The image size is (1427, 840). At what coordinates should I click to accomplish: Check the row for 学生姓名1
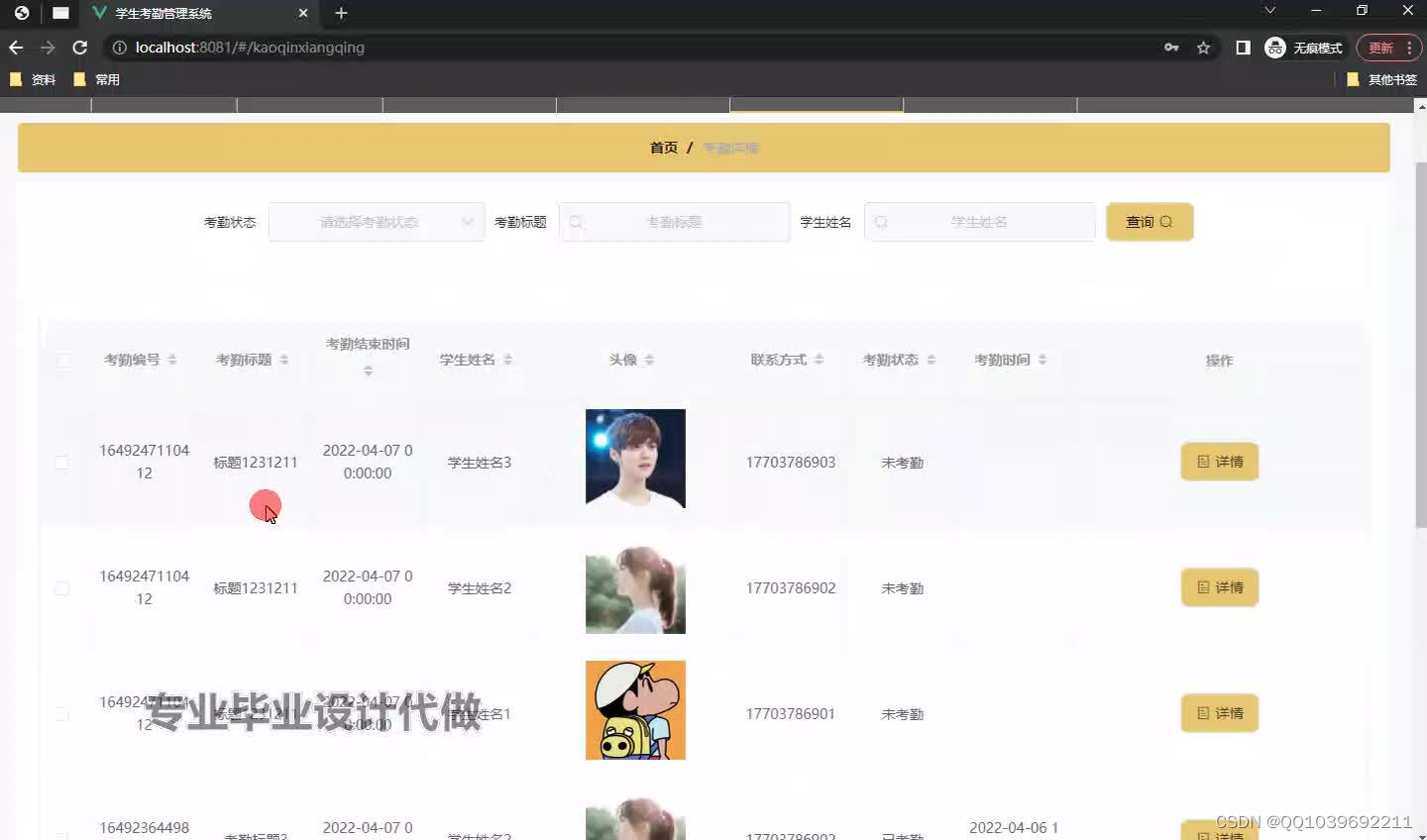[x=61, y=714]
